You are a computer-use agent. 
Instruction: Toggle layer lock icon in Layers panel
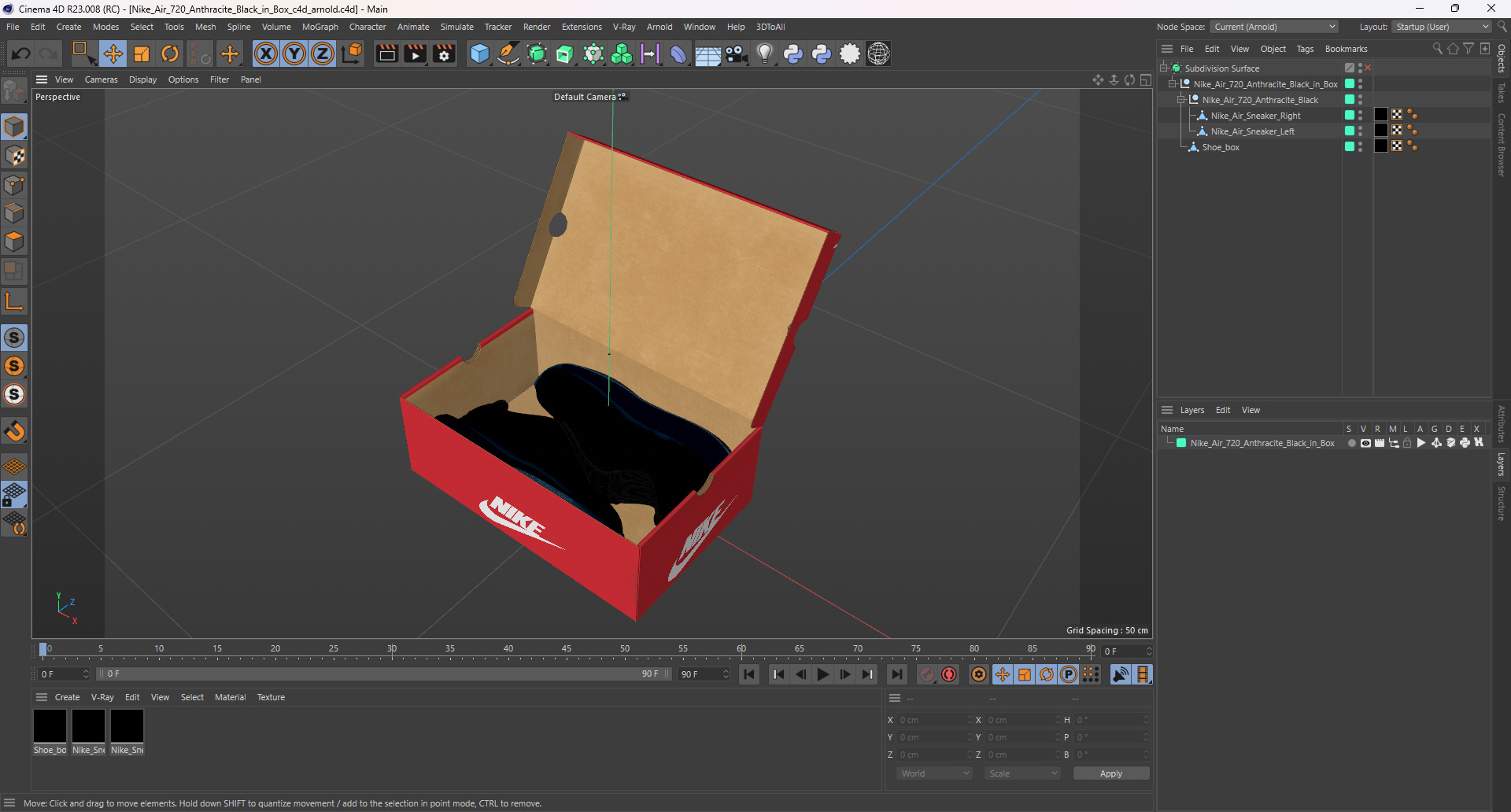click(x=1407, y=443)
